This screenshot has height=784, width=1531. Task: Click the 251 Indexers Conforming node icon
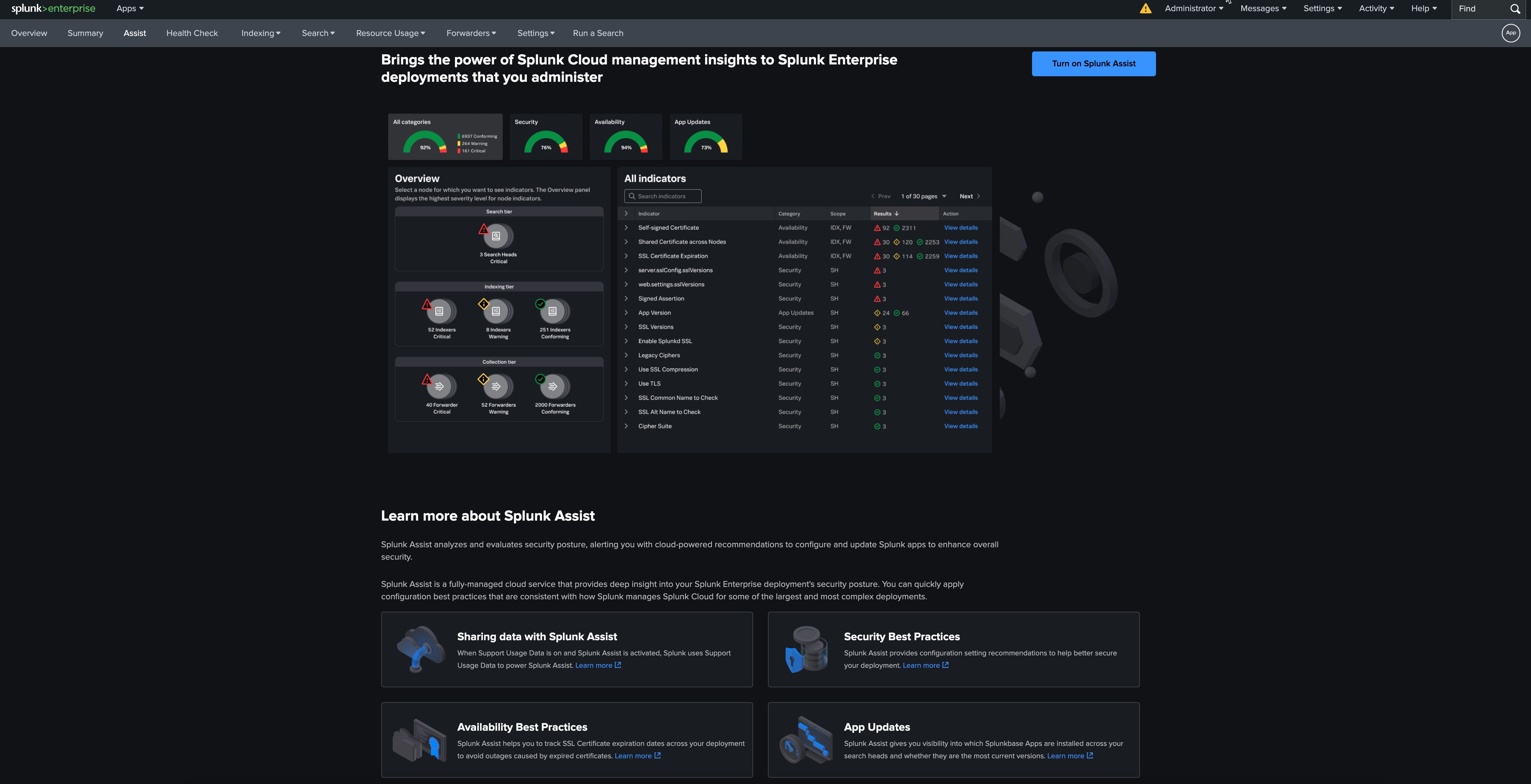point(553,311)
